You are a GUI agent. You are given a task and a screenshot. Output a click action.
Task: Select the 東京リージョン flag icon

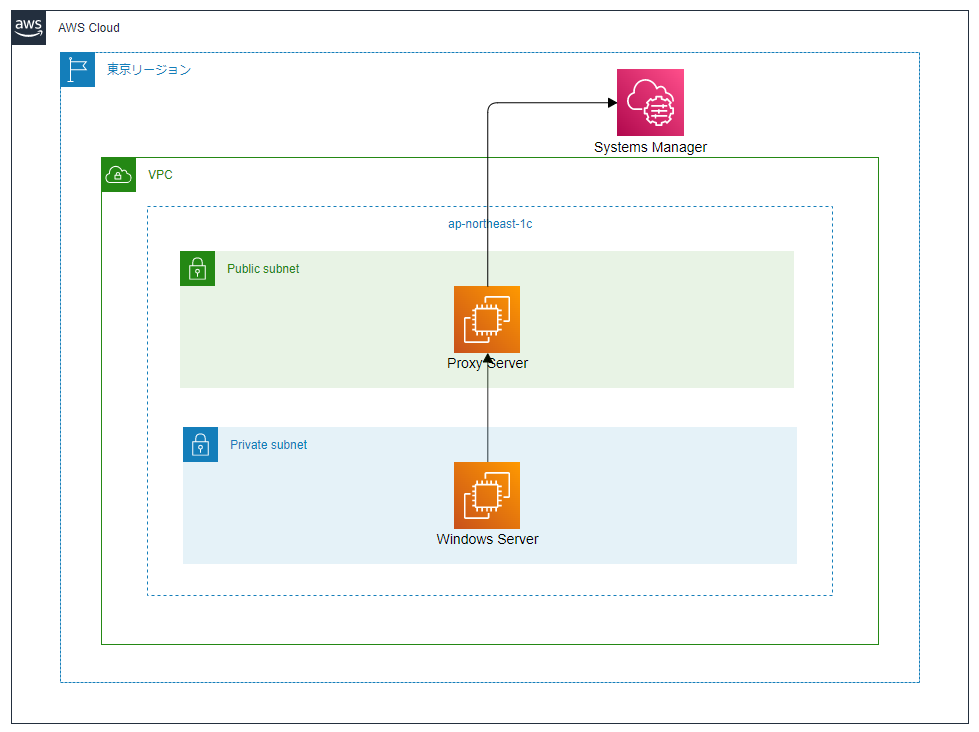78,69
